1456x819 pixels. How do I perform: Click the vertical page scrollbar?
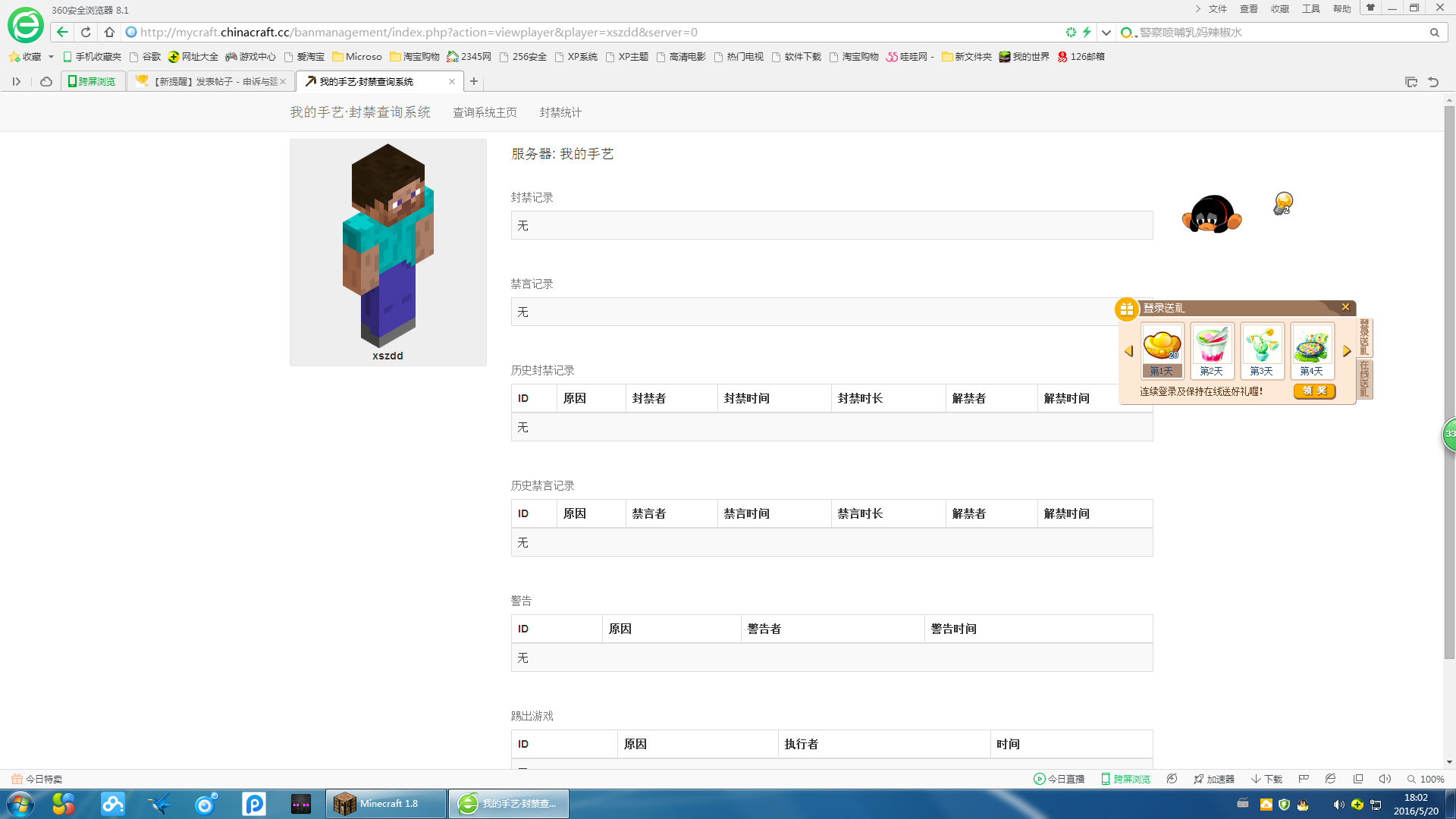(1449, 382)
